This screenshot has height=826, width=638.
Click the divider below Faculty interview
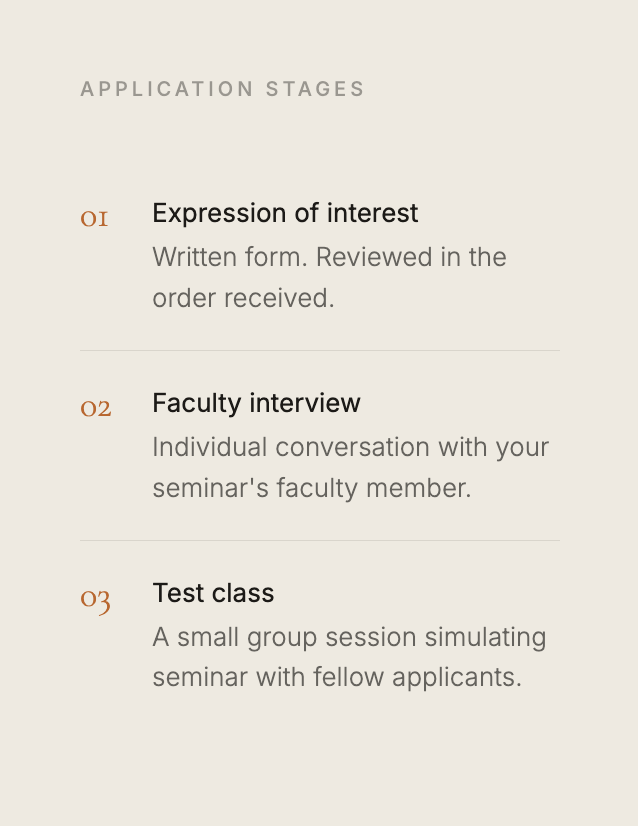click(x=320, y=540)
